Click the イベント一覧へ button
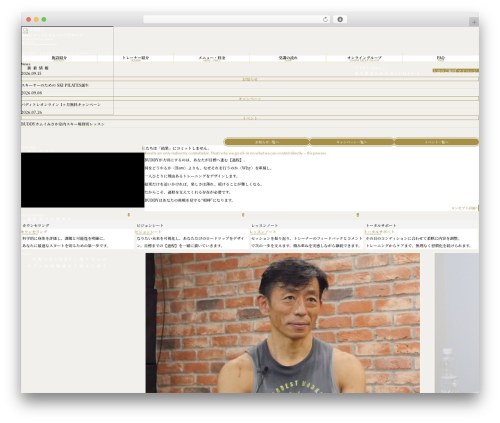The image size is (500, 423). [x=437, y=142]
